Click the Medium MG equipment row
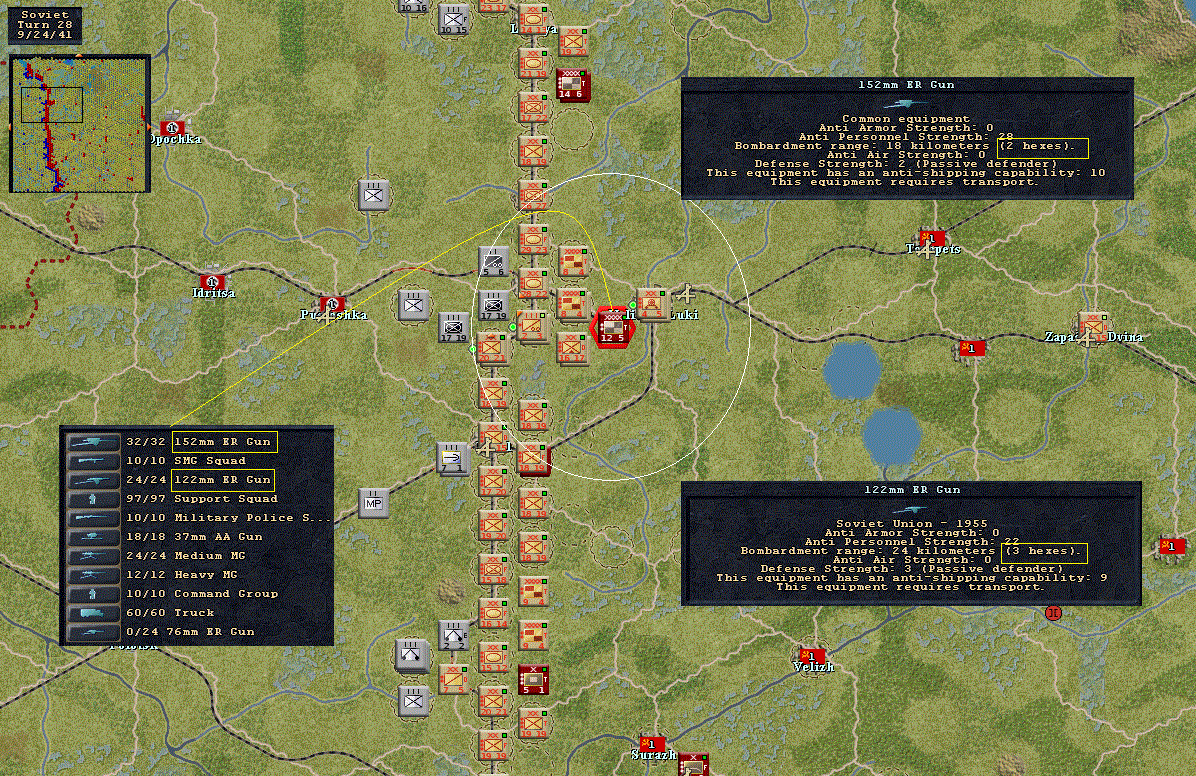 click(197, 556)
